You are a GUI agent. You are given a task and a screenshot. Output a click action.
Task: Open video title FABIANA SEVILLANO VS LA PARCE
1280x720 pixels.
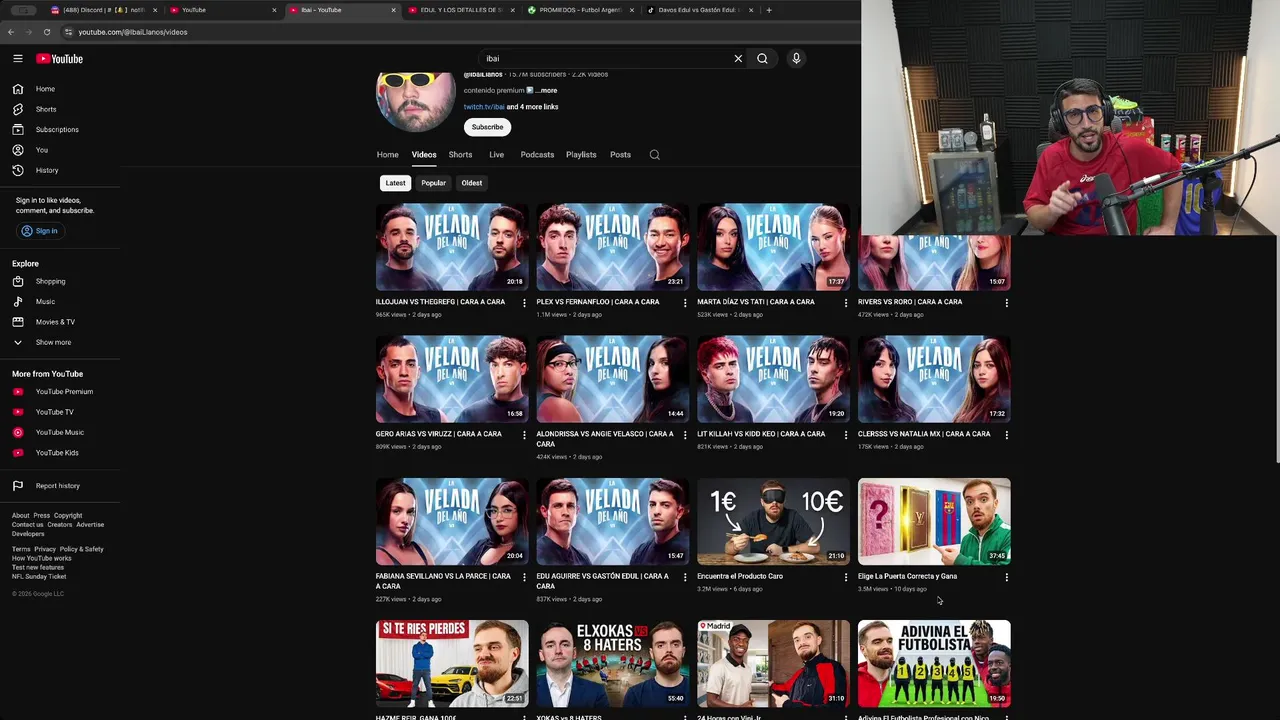coord(443,581)
